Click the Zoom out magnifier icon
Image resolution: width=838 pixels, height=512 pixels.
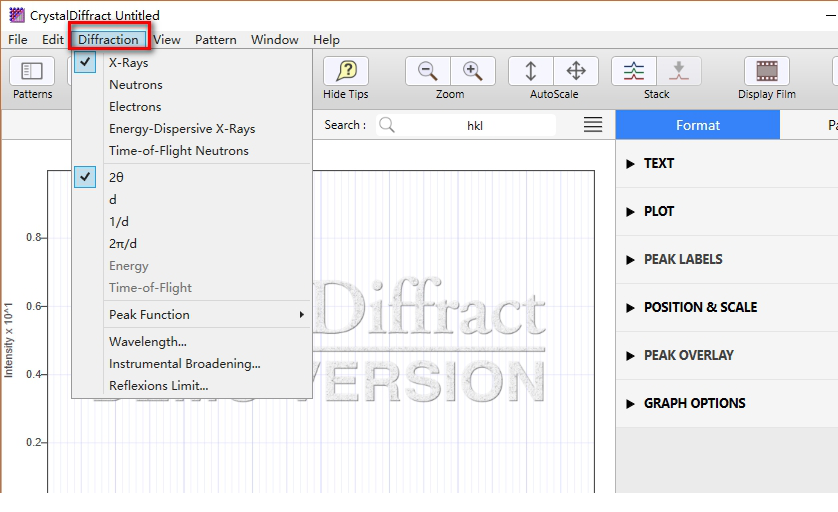click(428, 71)
